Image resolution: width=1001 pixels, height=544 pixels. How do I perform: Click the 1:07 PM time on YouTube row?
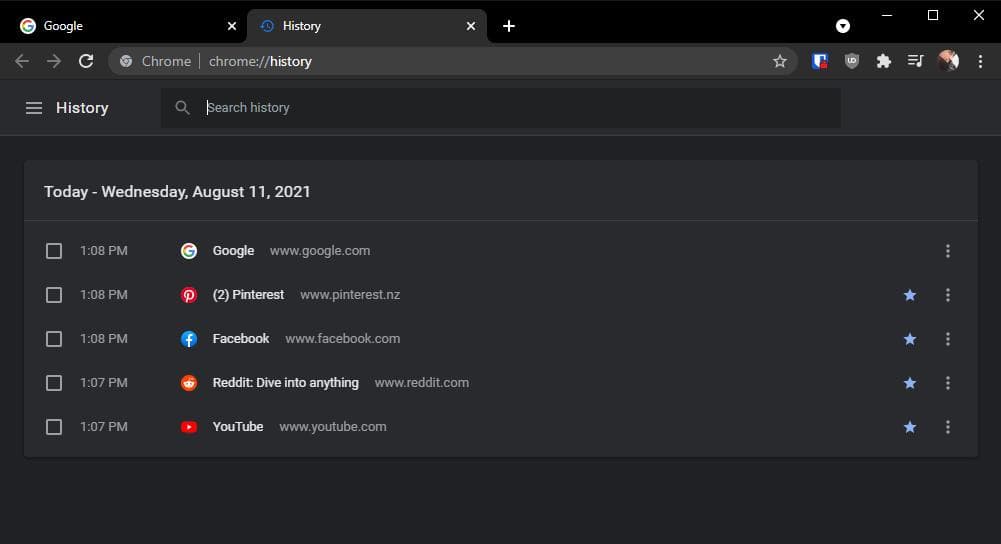[x=103, y=427]
